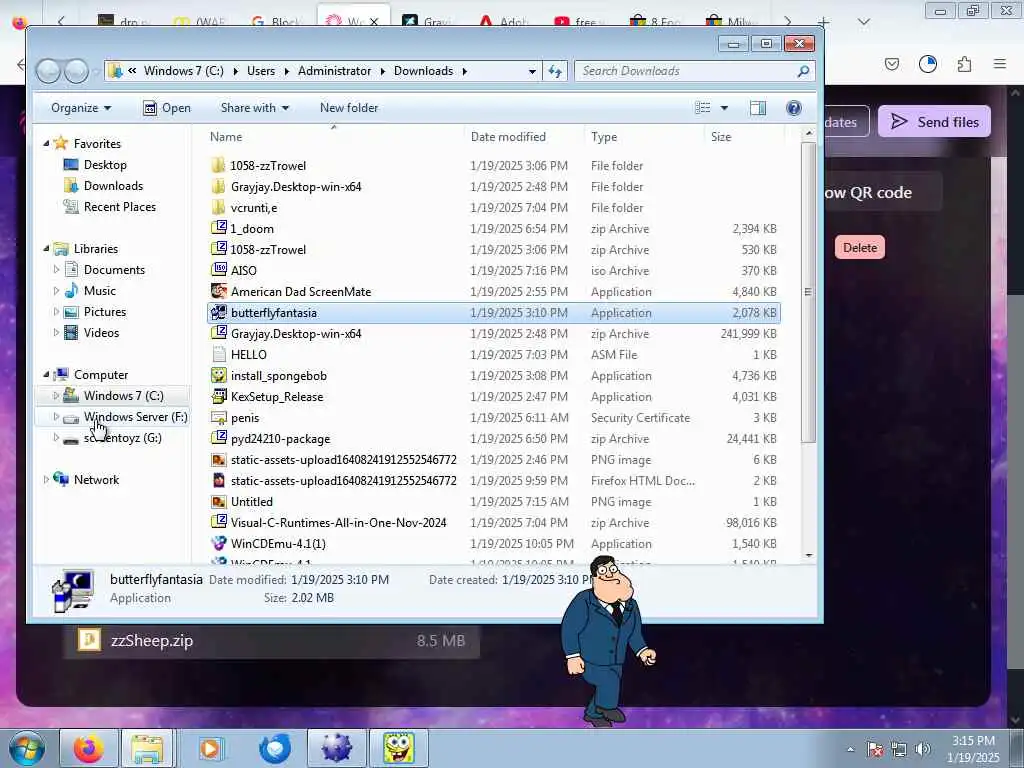Click the Pocket save icon in Firefox

coord(892,64)
